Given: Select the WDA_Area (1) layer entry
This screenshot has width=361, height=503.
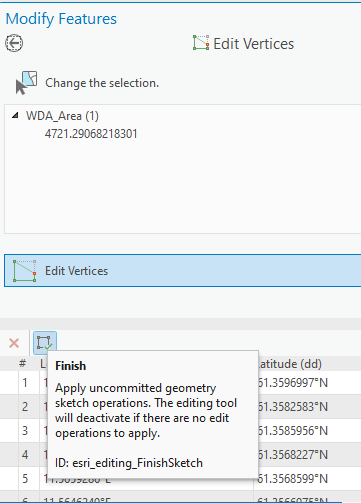Looking at the screenshot, I should pos(62,116).
